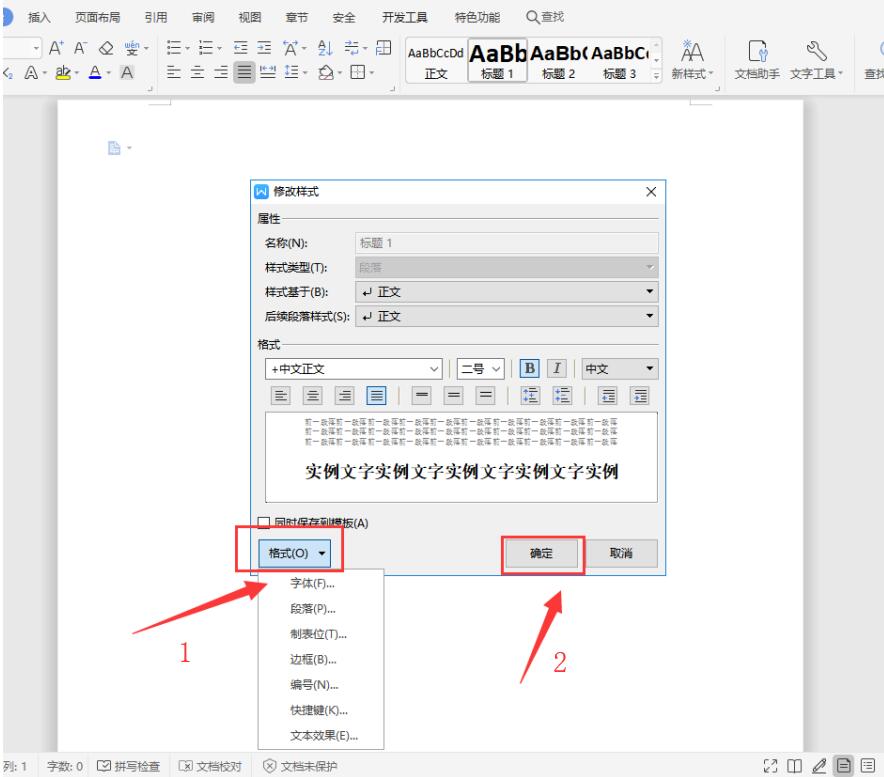Click align left icon in dialog
The width and height of the screenshot is (884, 777).
click(282, 395)
